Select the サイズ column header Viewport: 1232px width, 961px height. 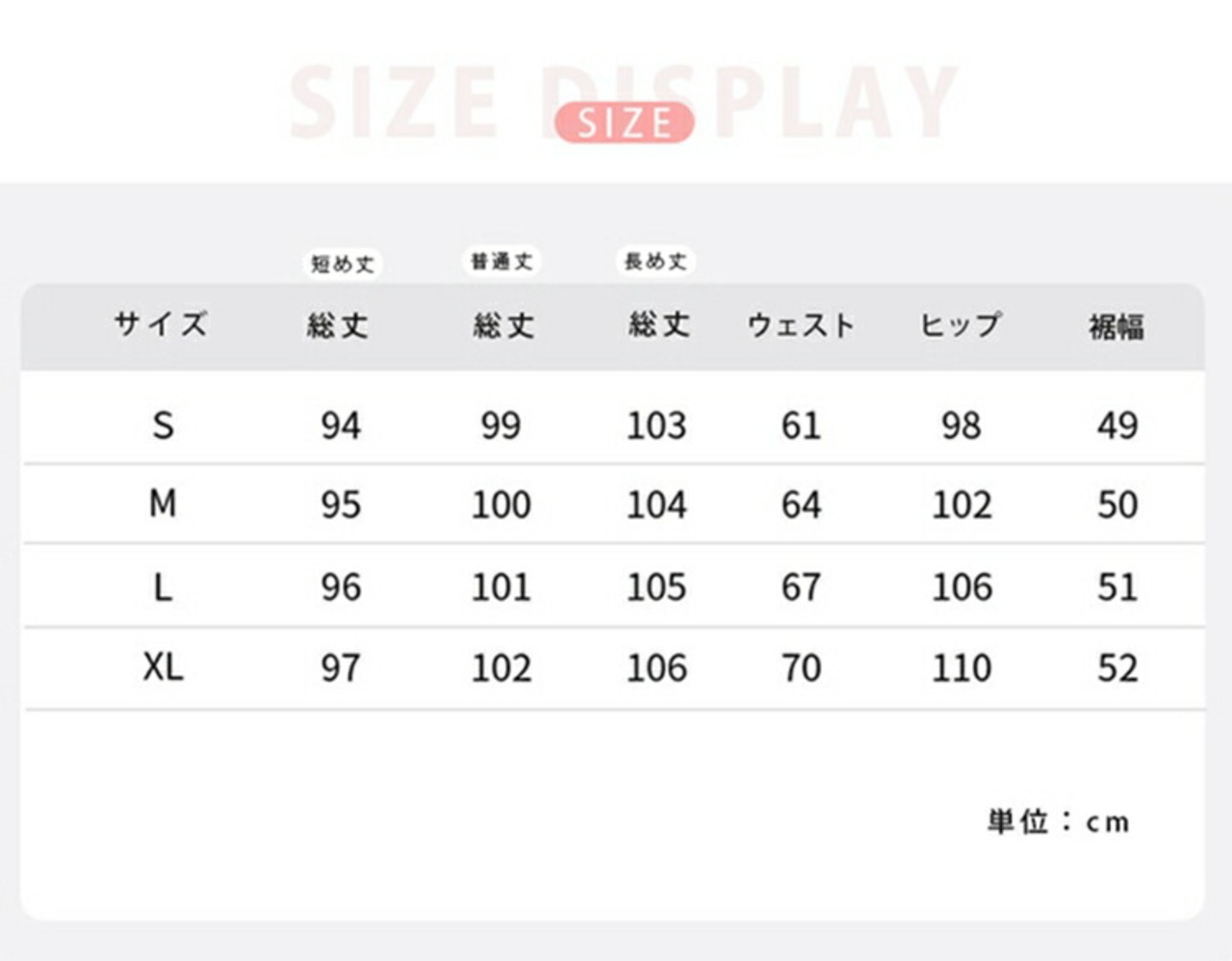[x=161, y=325]
